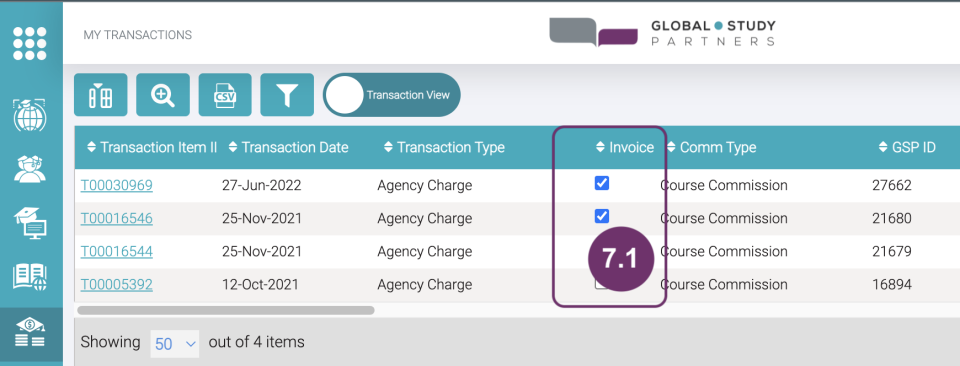Open transaction link T00016544
This screenshot has width=960, height=366.
[x=116, y=252]
